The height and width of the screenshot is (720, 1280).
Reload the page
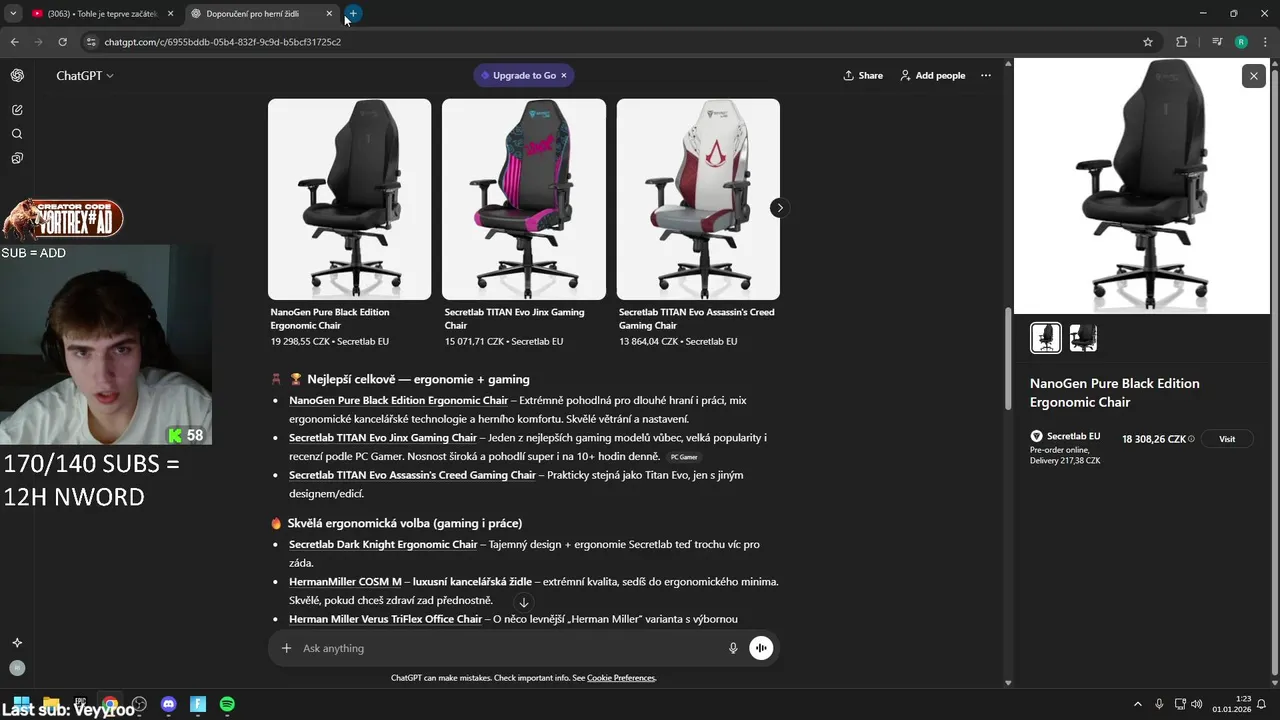62,42
